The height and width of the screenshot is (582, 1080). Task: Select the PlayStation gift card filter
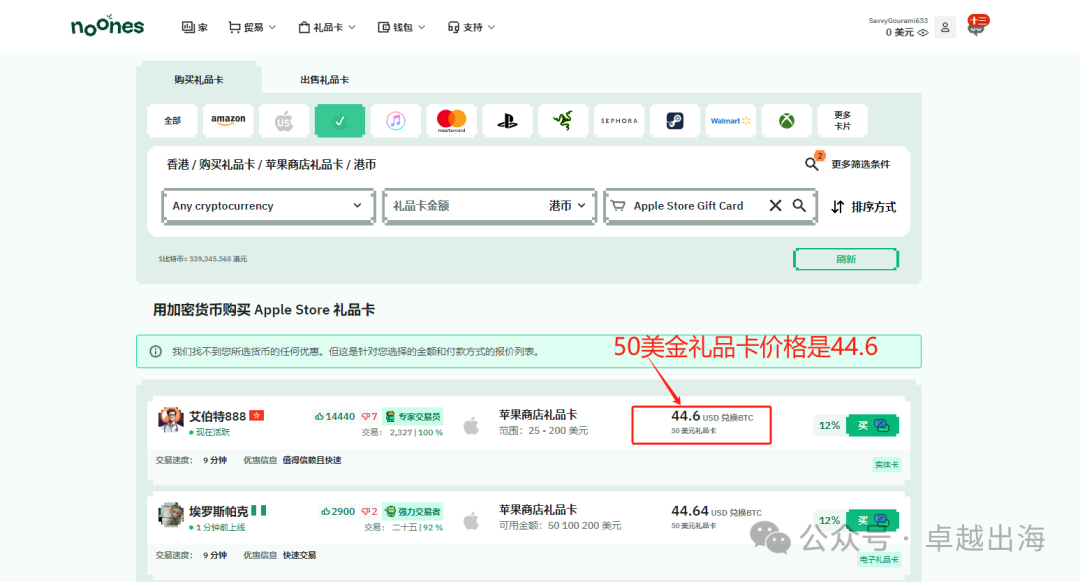507,120
